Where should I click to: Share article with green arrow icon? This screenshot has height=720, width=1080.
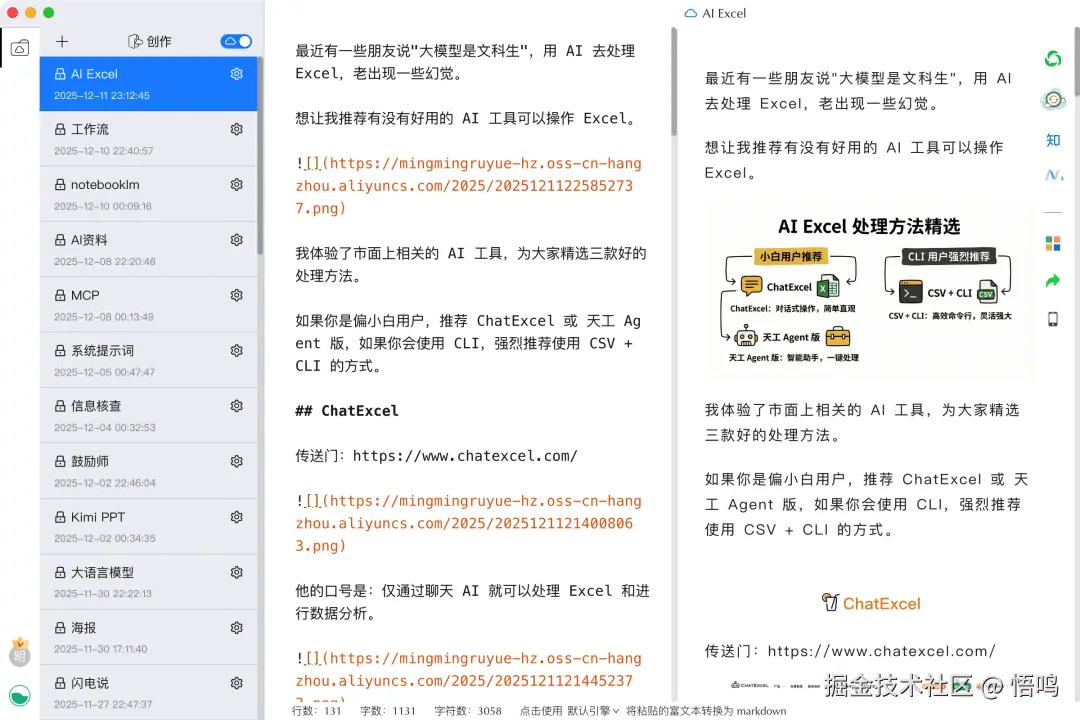(x=1052, y=281)
